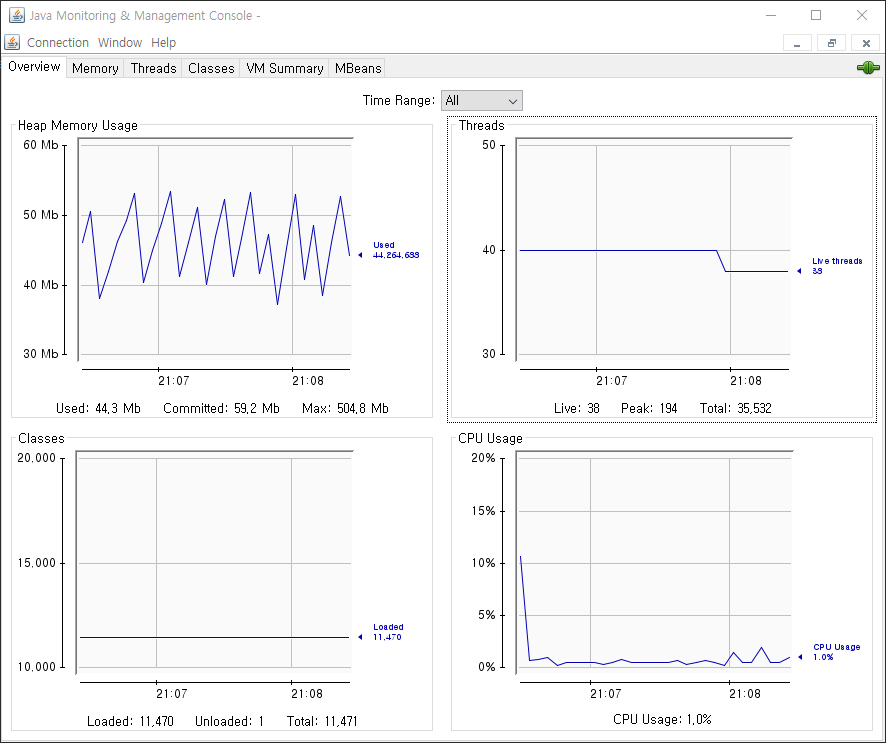Click the 'CPU Usage: 1.0%' summary text
The width and height of the screenshot is (886, 743).
(x=662, y=720)
